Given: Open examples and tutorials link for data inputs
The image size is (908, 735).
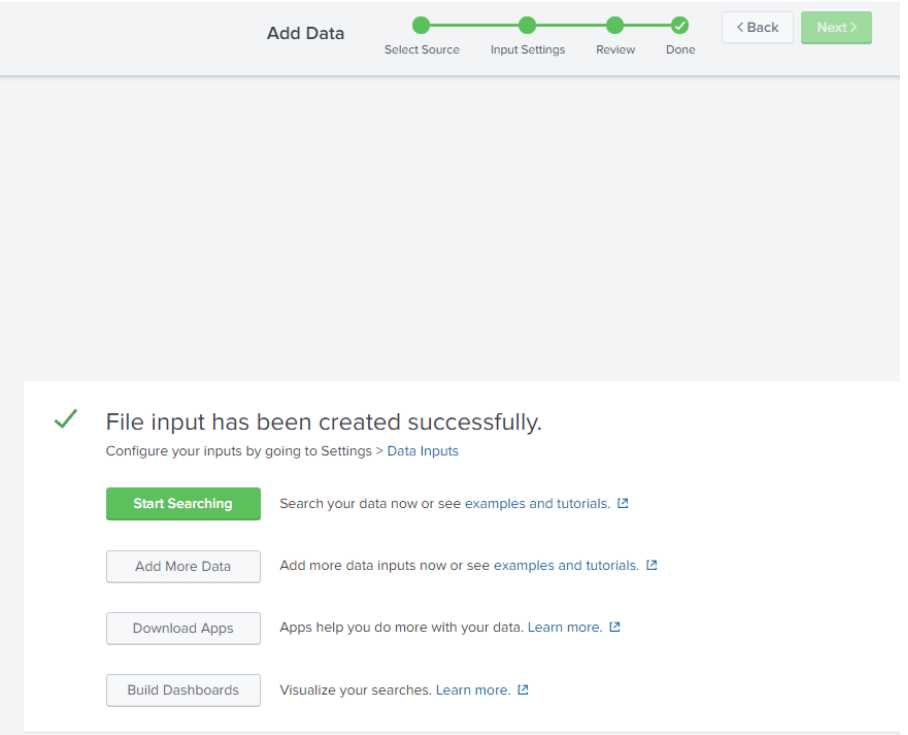Looking at the screenshot, I should [566, 565].
